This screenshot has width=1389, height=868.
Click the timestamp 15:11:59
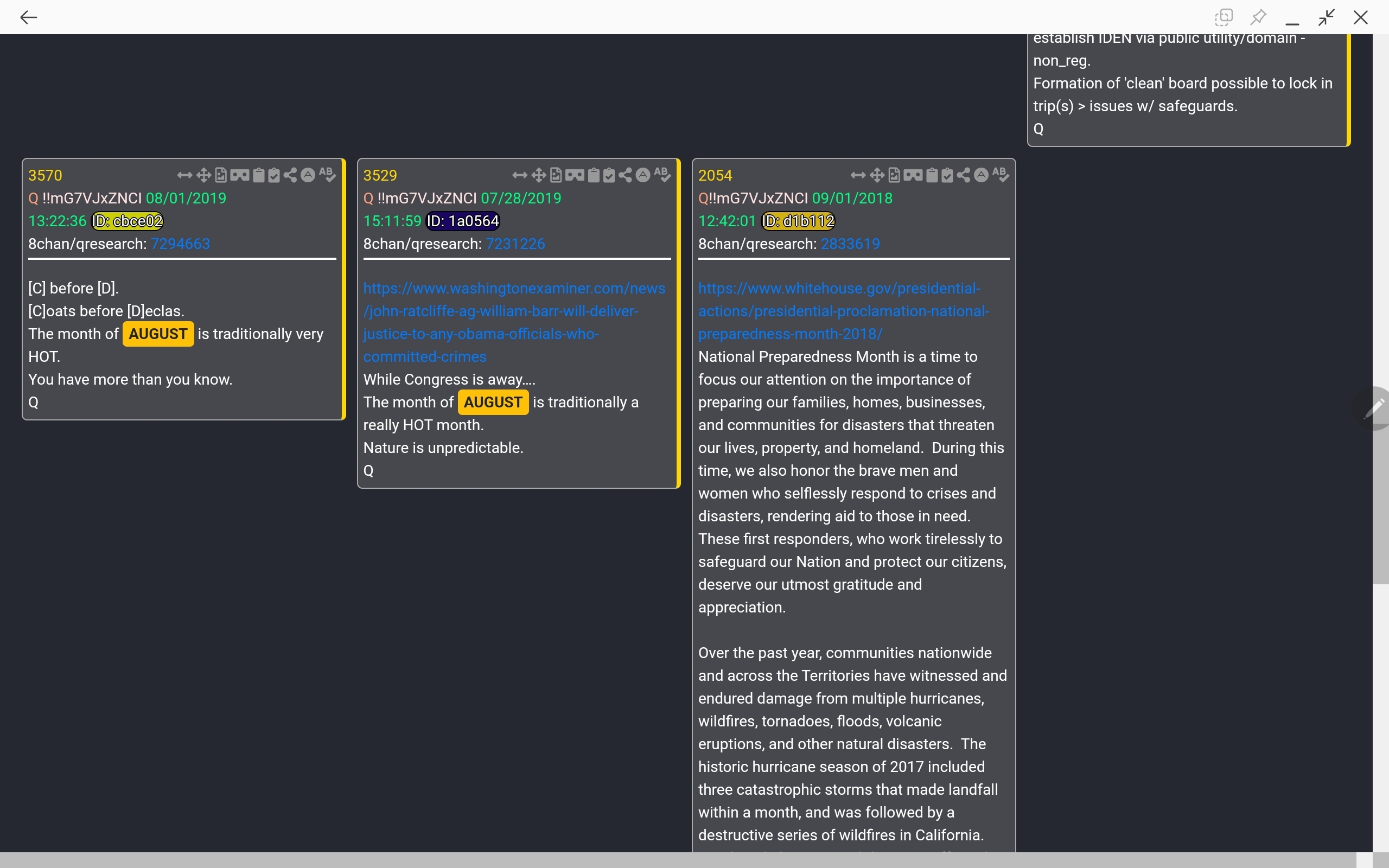point(393,221)
